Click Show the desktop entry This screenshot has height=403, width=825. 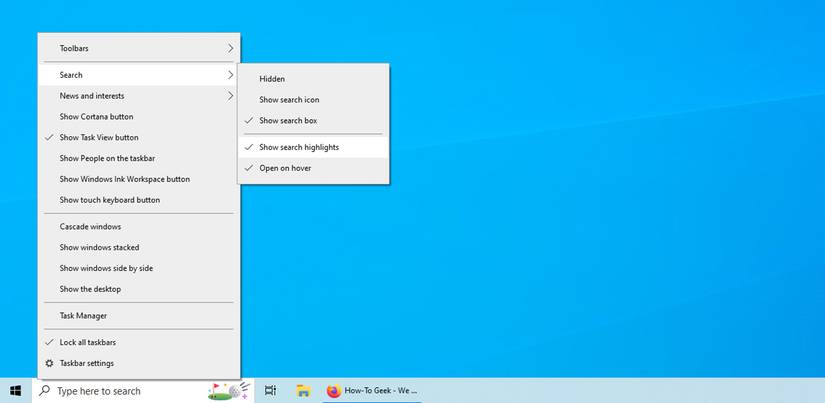coord(139,289)
